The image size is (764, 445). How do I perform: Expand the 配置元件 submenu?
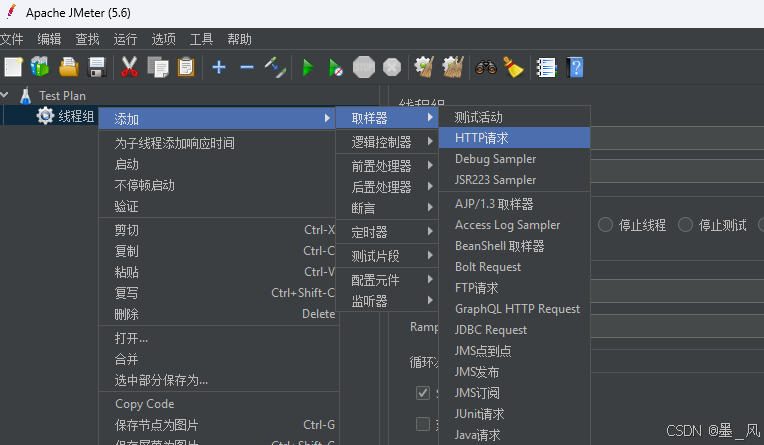point(387,280)
